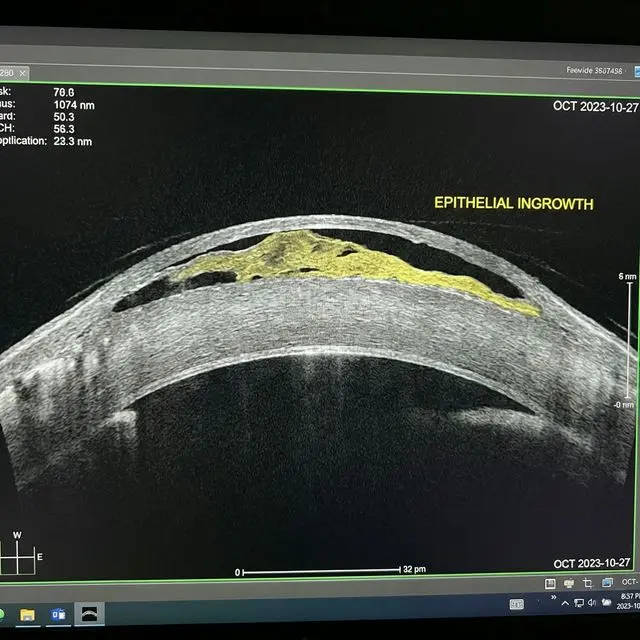Open Outlook from the taskbar
Image resolution: width=640 pixels, height=640 pixels.
[58, 613]
